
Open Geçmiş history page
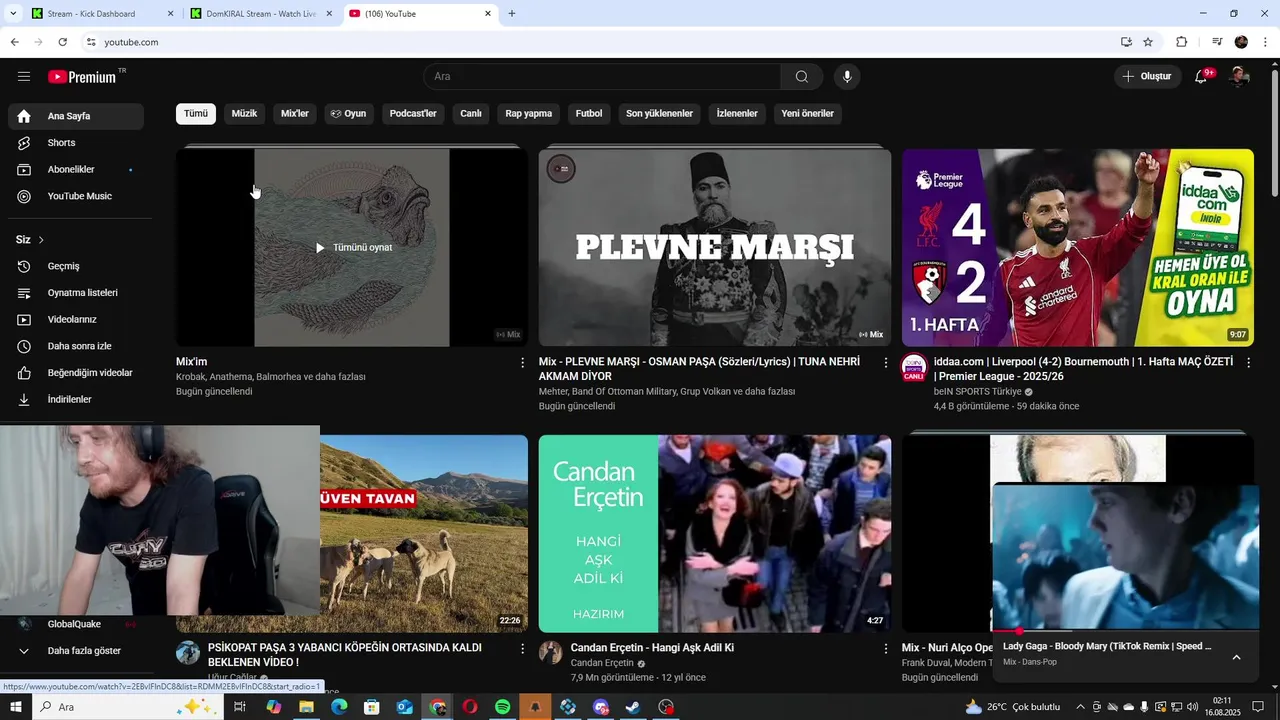76,266
